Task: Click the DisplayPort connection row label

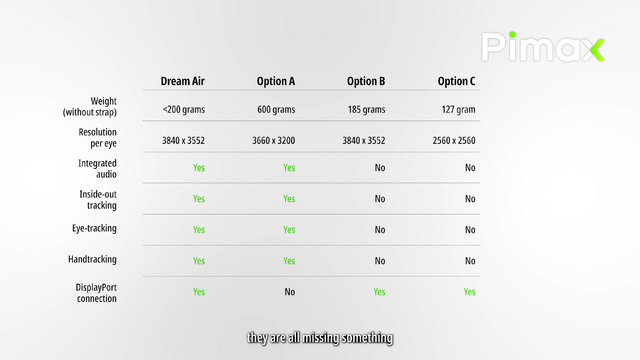Action: 96,293
